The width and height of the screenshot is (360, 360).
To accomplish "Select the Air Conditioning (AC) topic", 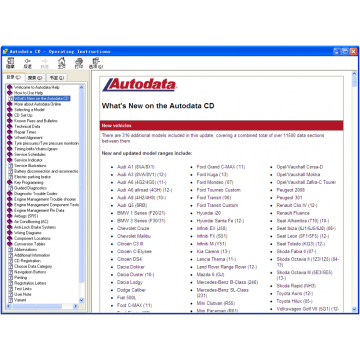I will pyautogui.click(x=31, y=222).
